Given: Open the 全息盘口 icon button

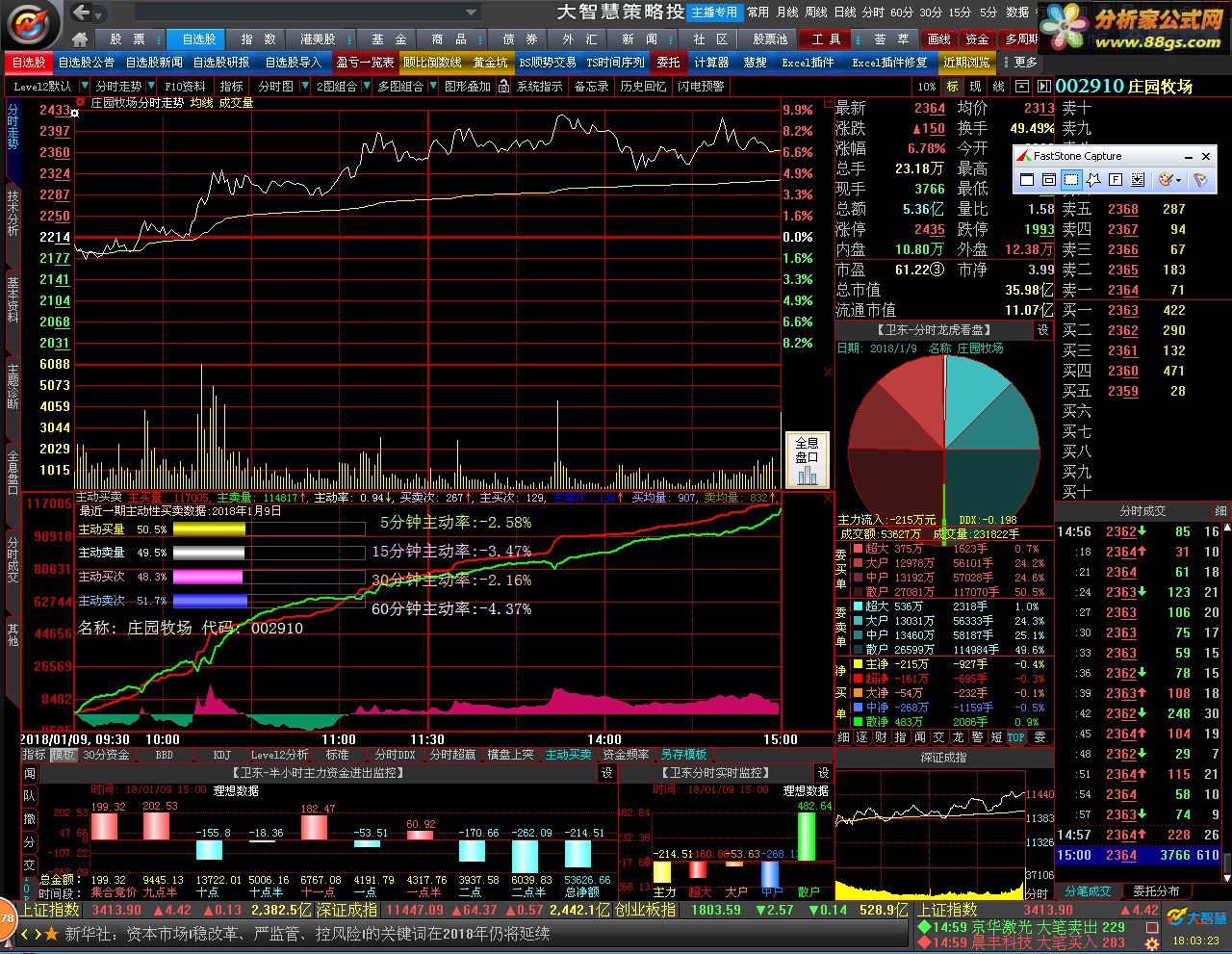Looking at the screenshot, I should coord(807,460).
